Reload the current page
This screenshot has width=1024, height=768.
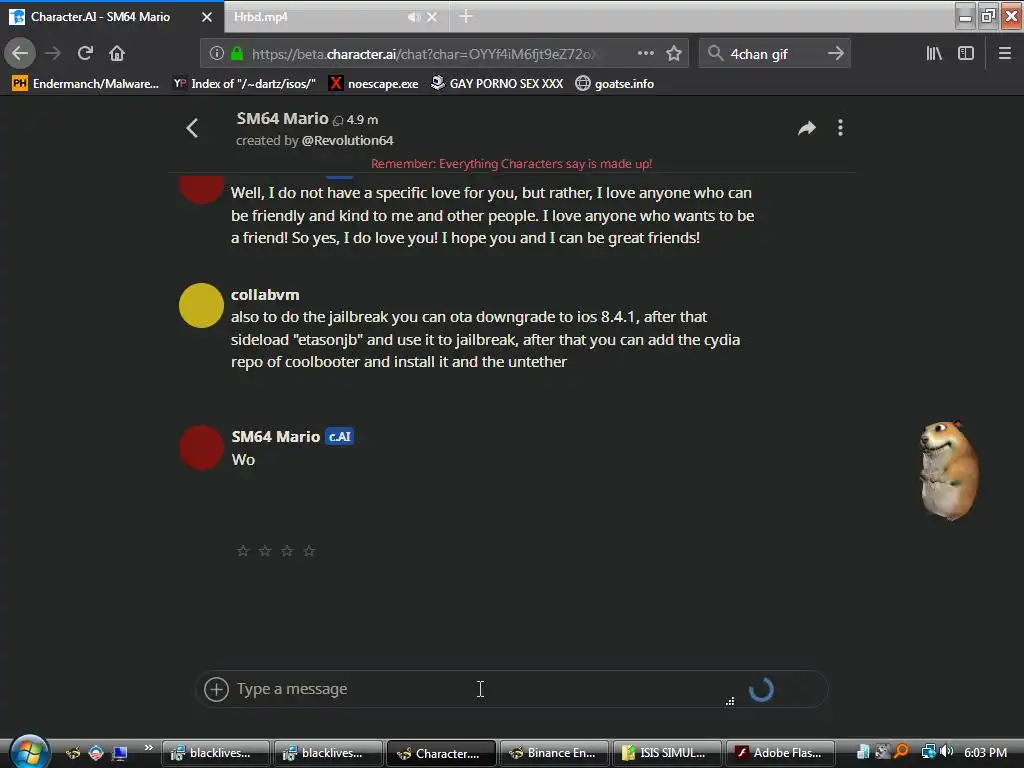tap(85, 53)
